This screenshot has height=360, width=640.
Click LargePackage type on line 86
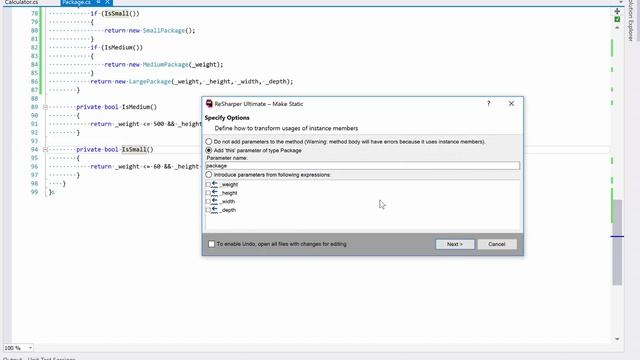point(150,82)
